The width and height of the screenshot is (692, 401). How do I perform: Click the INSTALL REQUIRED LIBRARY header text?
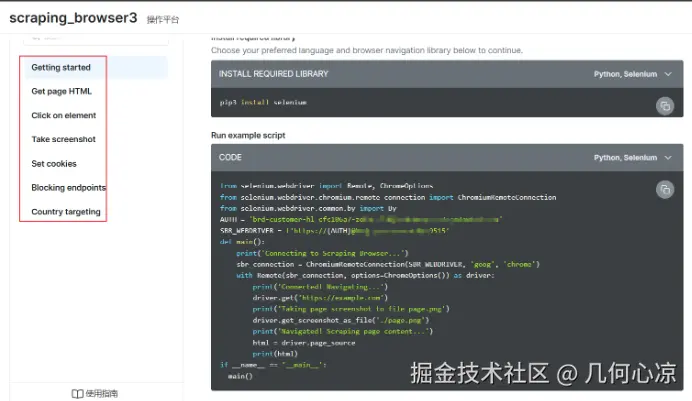click(x=274, y=74)
